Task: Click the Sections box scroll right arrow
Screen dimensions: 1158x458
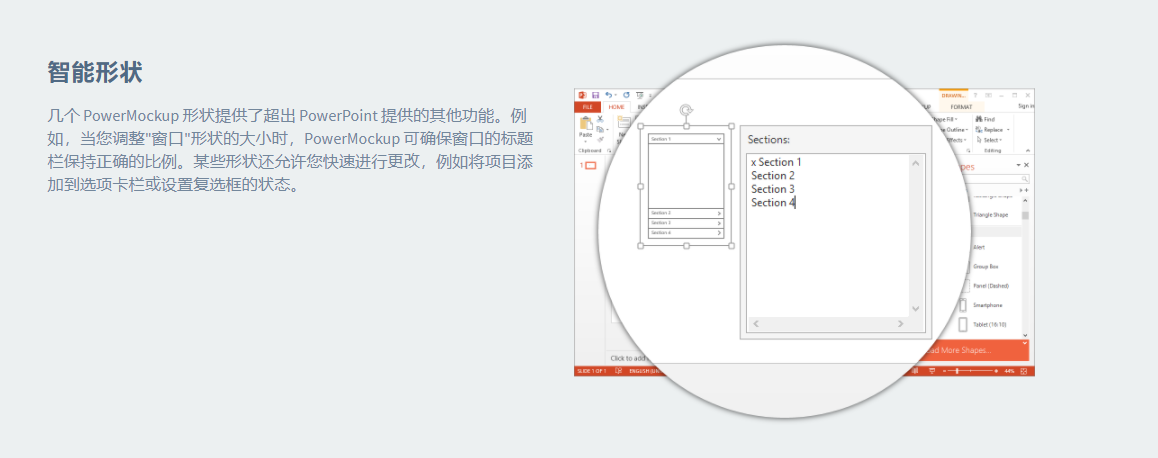Action: coord(900,324)
